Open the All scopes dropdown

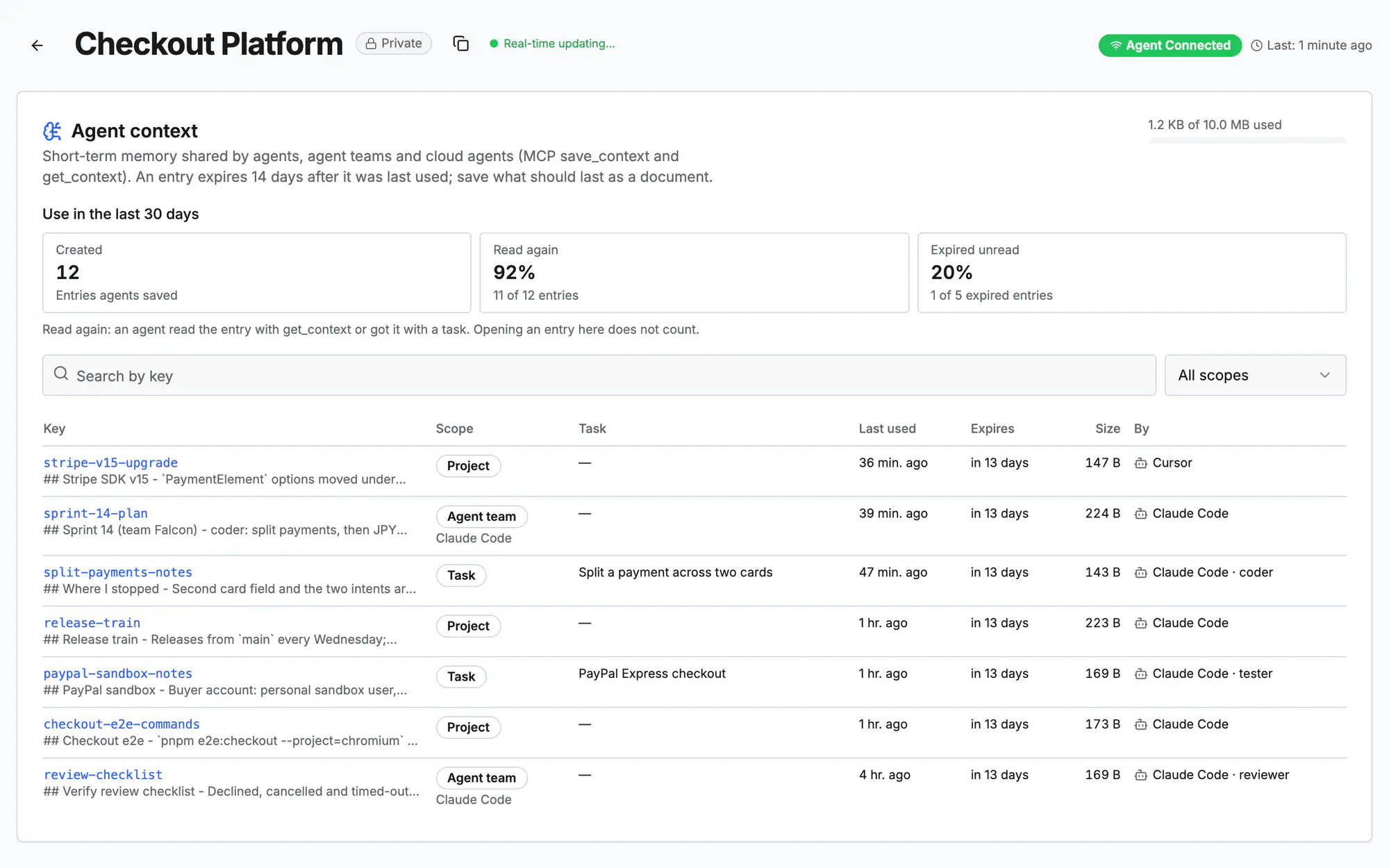pos(1255,375)
